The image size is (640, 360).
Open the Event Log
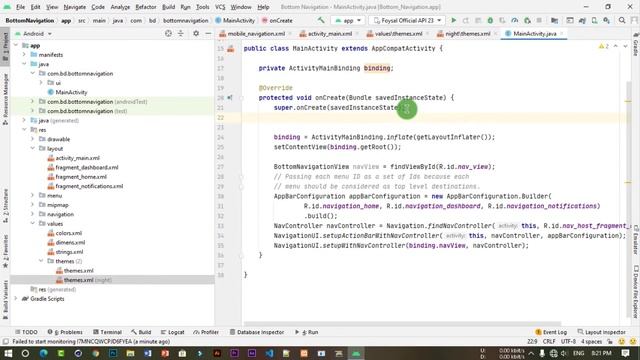[551, 332]
